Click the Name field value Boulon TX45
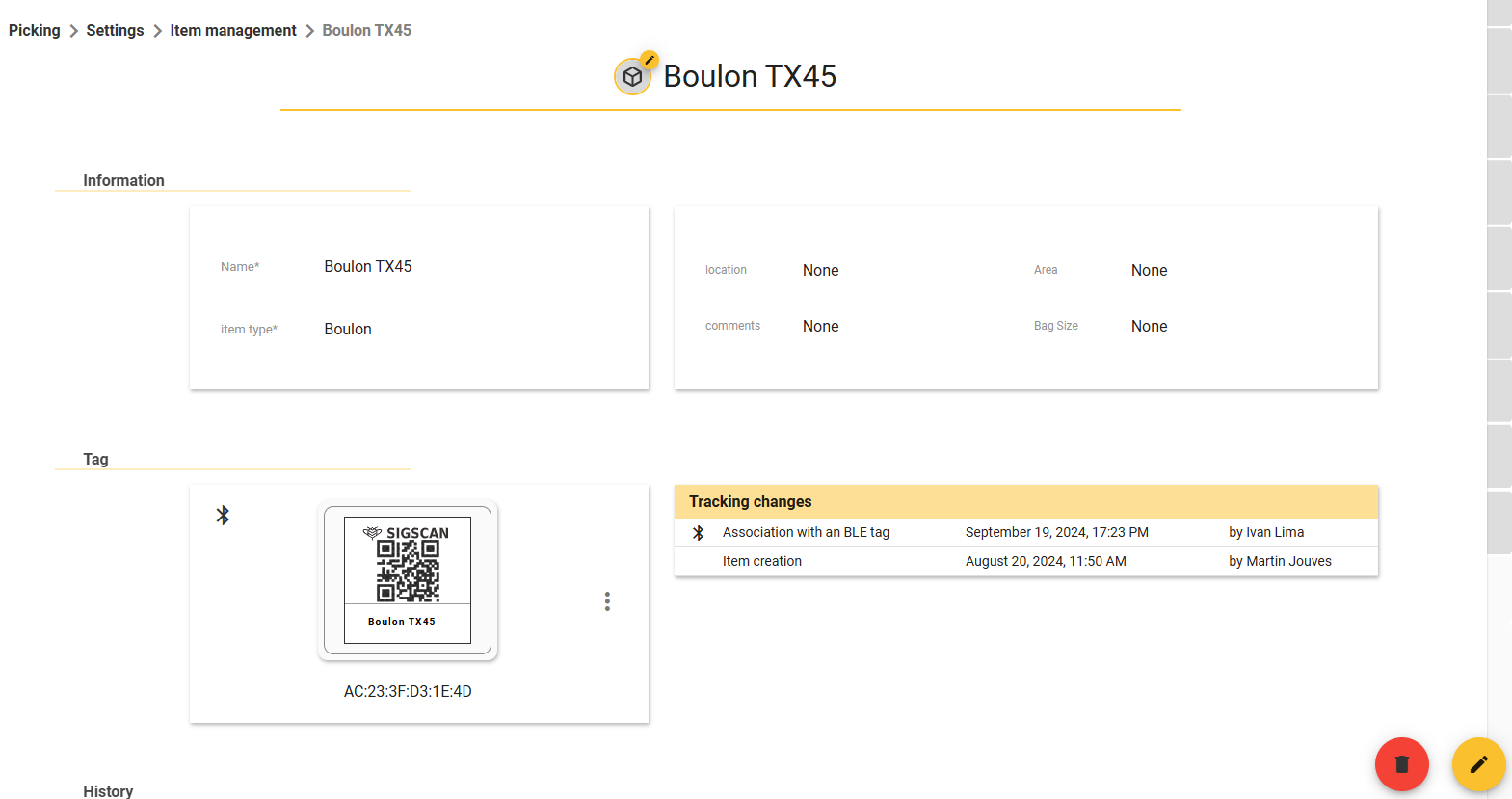The width and height of the screenshot is (1512, 799). pos(368,266)
